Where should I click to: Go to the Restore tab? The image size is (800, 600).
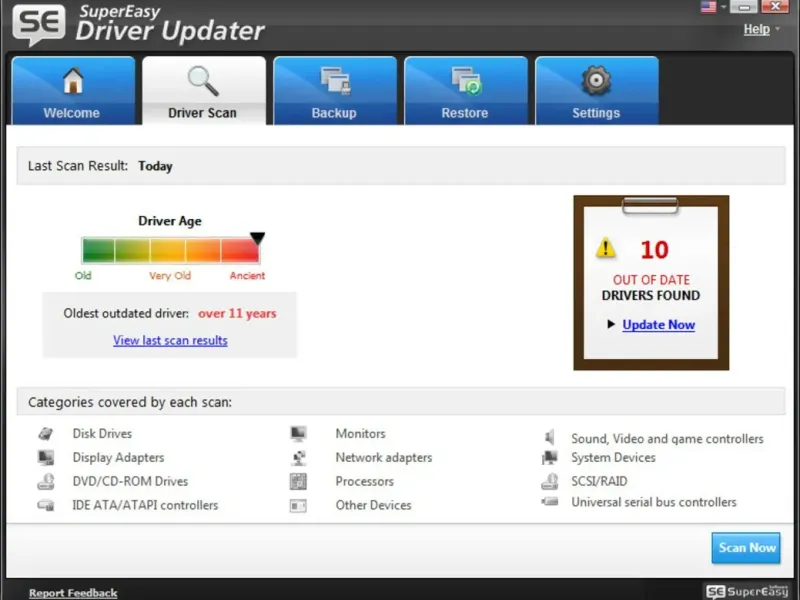[x=465, y=90]
